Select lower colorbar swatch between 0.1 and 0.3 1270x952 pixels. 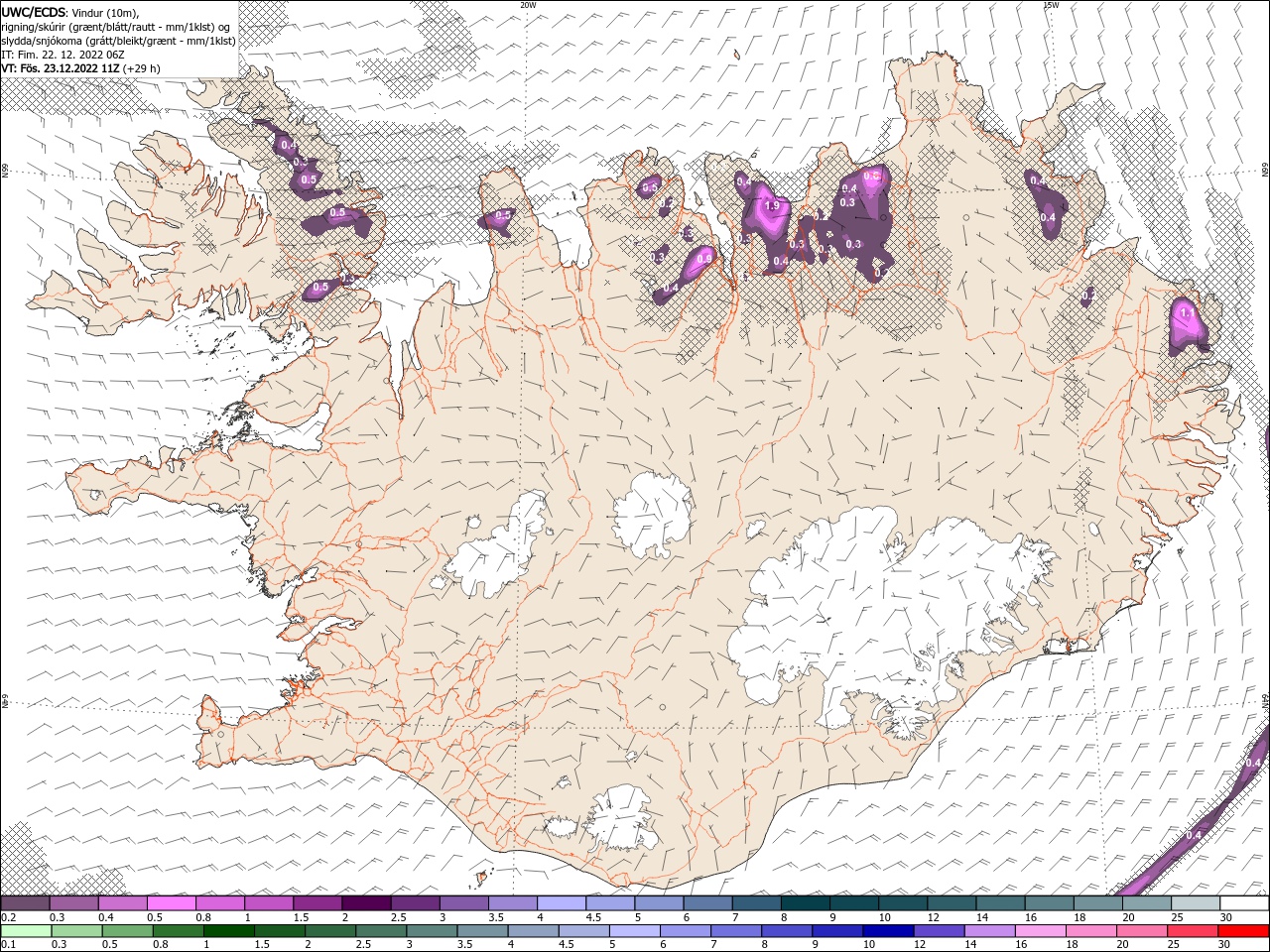click(26, 931)
